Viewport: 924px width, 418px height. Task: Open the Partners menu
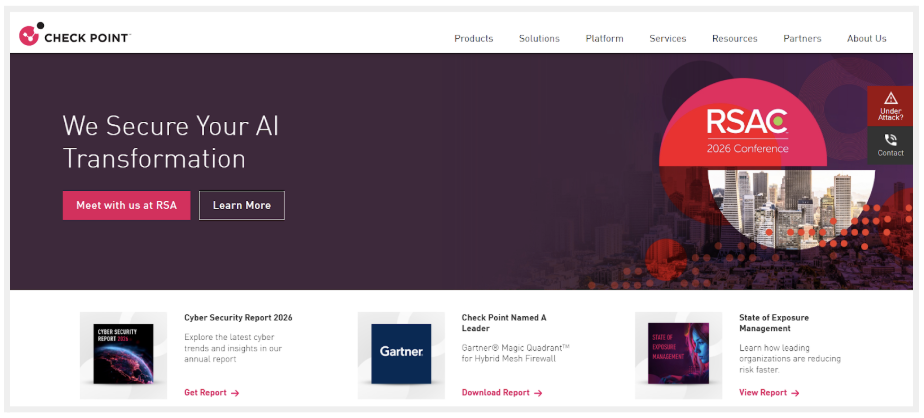[802, 39]
